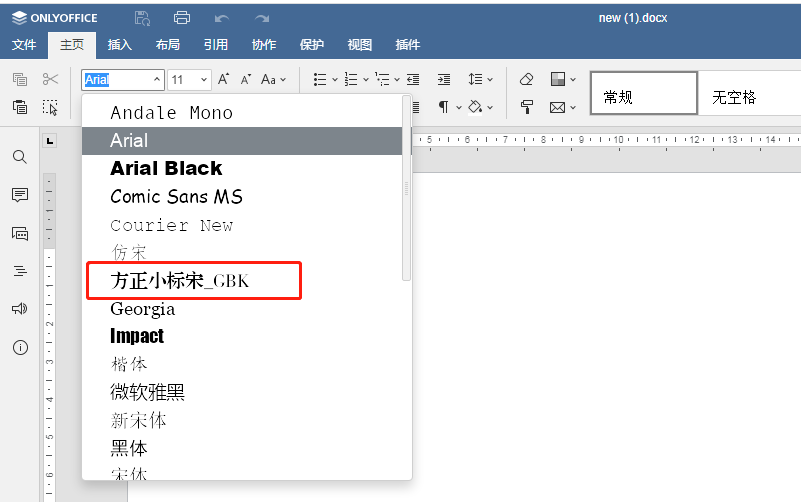Click the feedback megaphone icon
Screen dimensions: 801x502
point(20,308)
